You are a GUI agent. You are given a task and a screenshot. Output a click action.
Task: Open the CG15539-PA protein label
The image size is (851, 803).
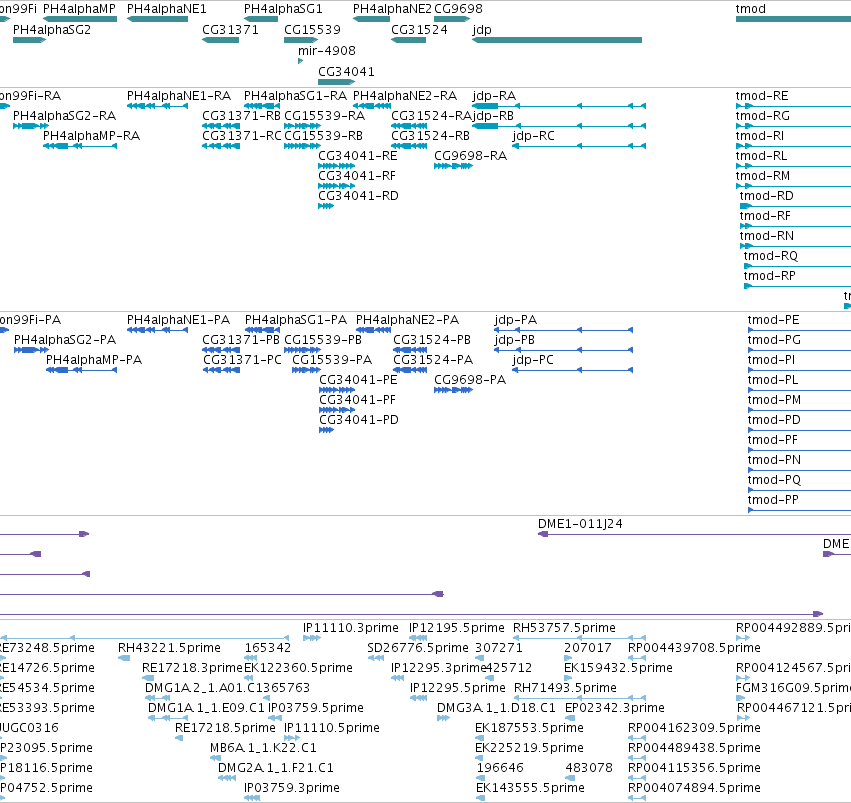pos(332,360)
